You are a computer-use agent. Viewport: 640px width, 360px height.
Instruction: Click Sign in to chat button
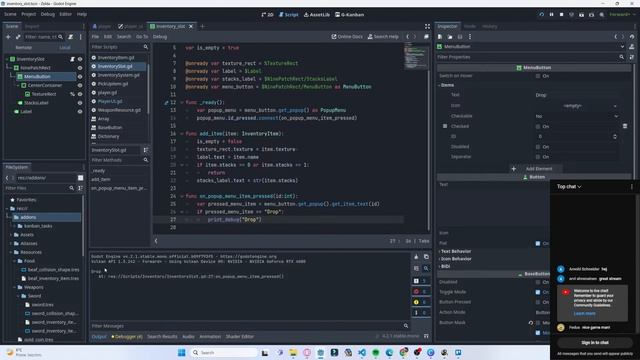tap(595, 342)
